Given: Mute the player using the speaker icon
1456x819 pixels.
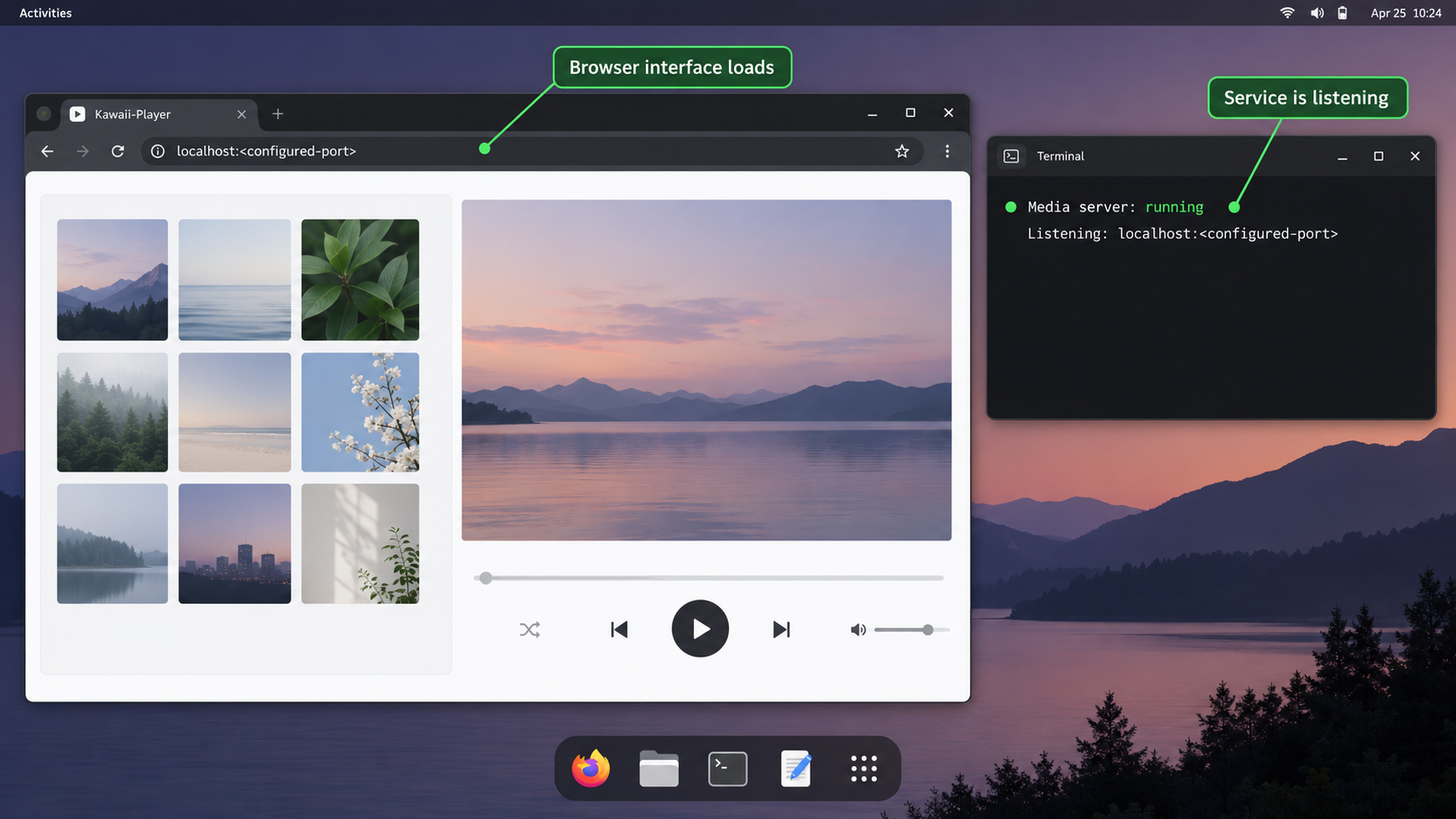Looking at the screenshot, I should pos(858,629).
